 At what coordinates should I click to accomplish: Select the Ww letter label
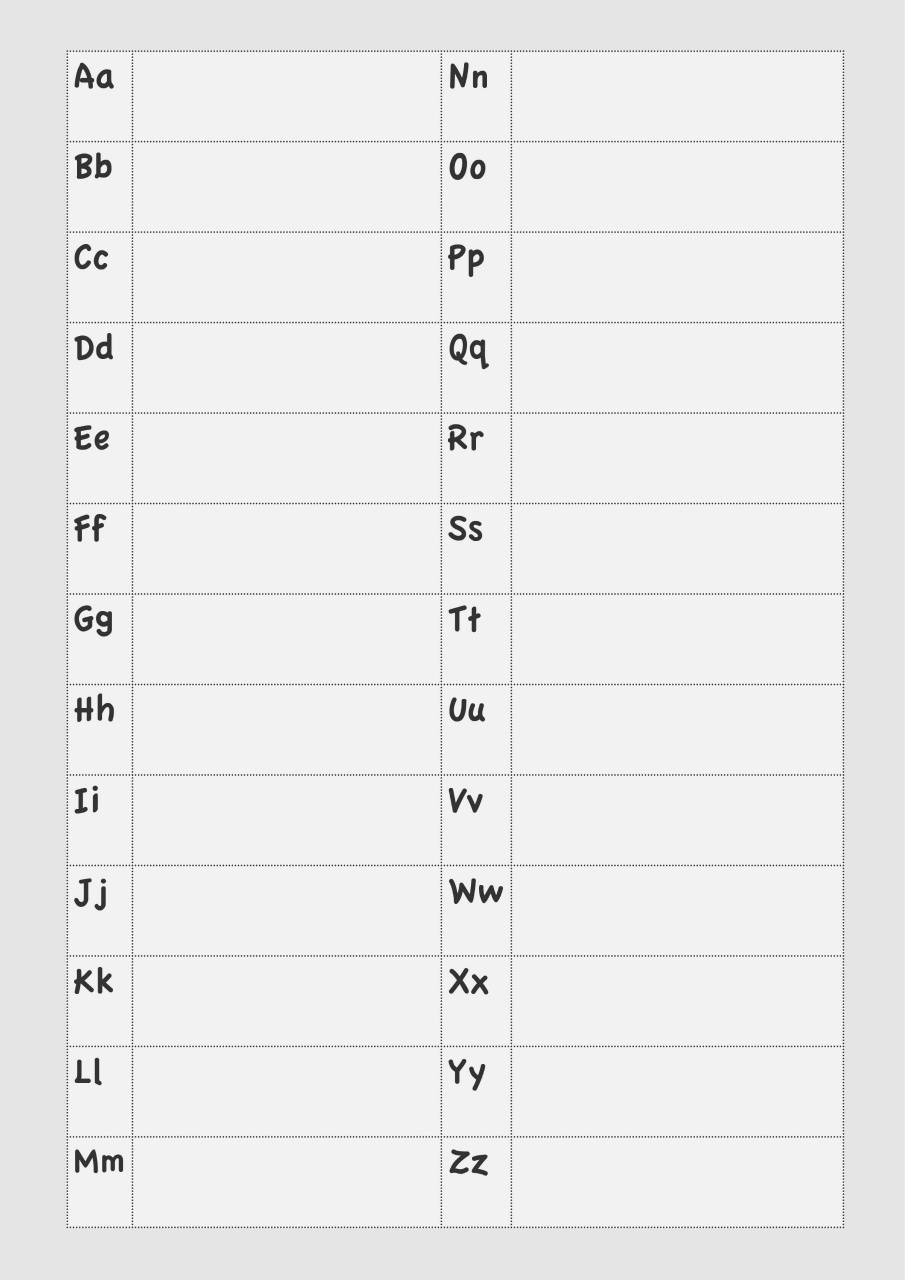pyautogui.click(x=476, y=892)
